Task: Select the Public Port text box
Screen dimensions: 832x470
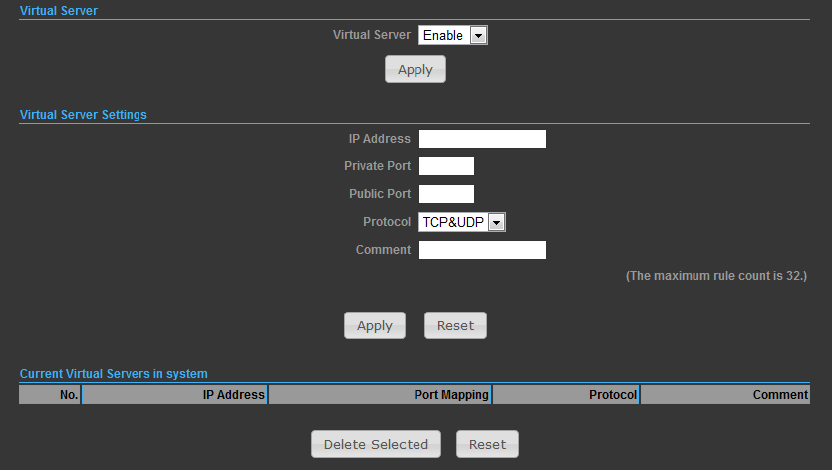Action: [446, 194]
